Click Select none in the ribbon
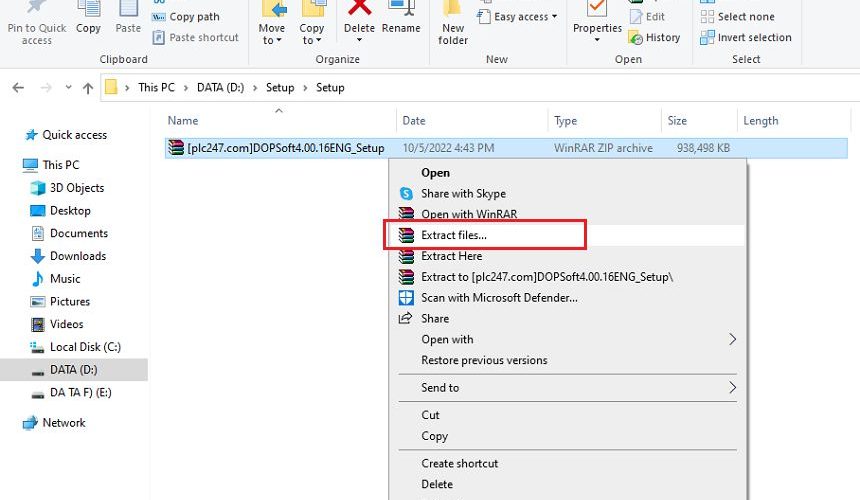 point(738,16)
